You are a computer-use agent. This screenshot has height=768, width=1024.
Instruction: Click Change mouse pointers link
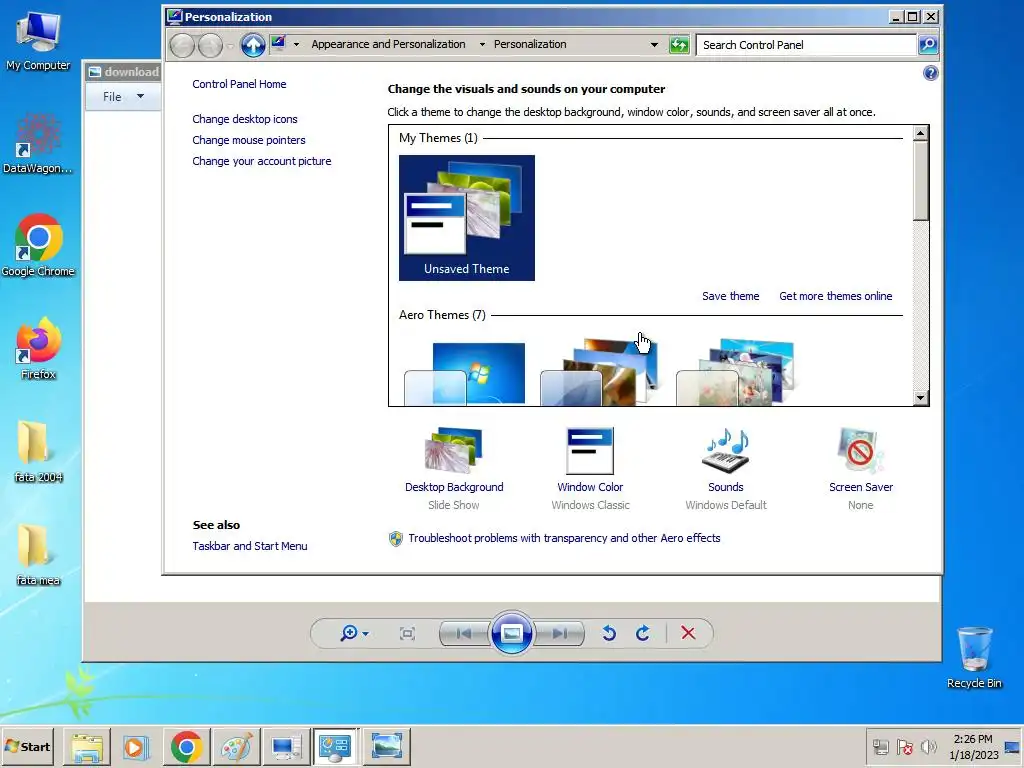click(x=249, y=140)
